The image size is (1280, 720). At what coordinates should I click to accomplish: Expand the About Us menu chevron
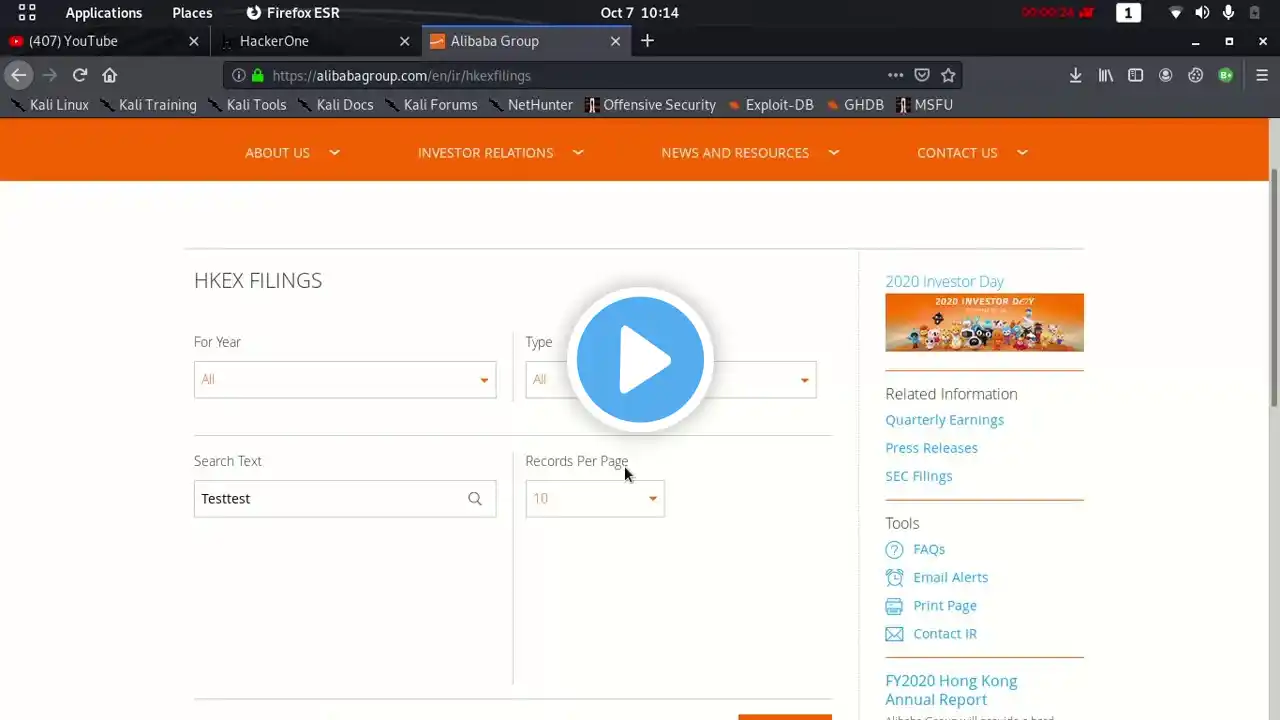(335, 152)
